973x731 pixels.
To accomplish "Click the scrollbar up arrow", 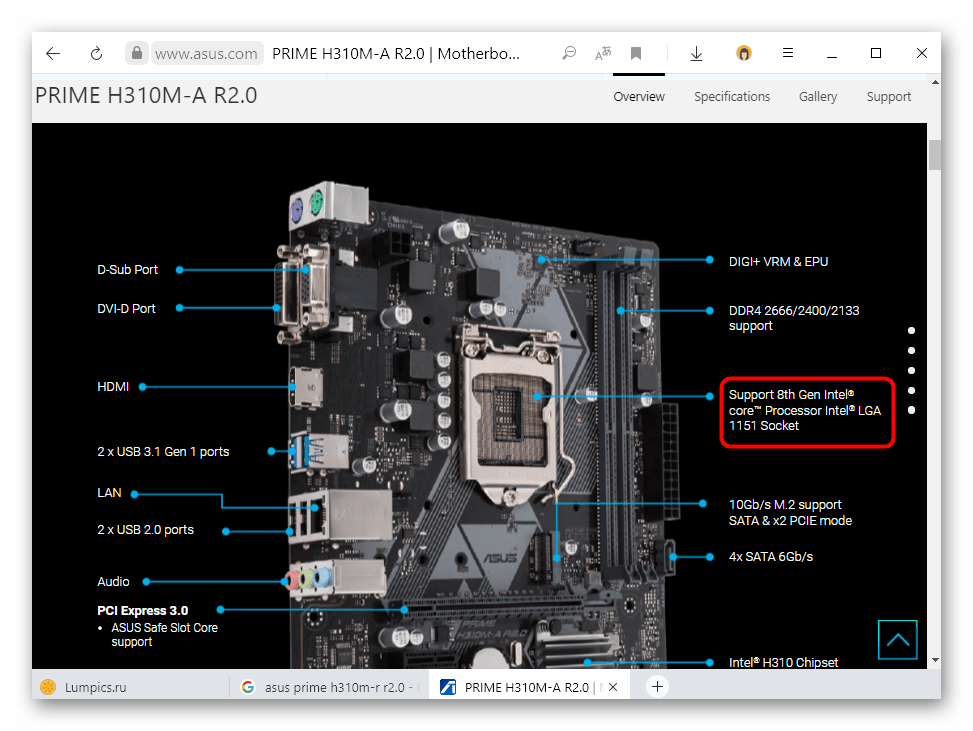I will [x=935, y=83].
